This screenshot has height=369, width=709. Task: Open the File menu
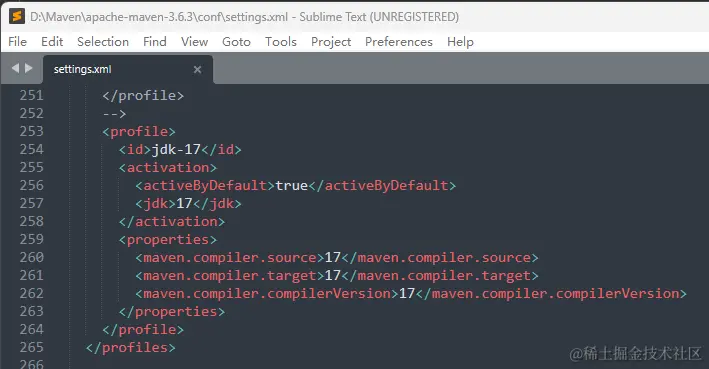[x=18, y=42]
